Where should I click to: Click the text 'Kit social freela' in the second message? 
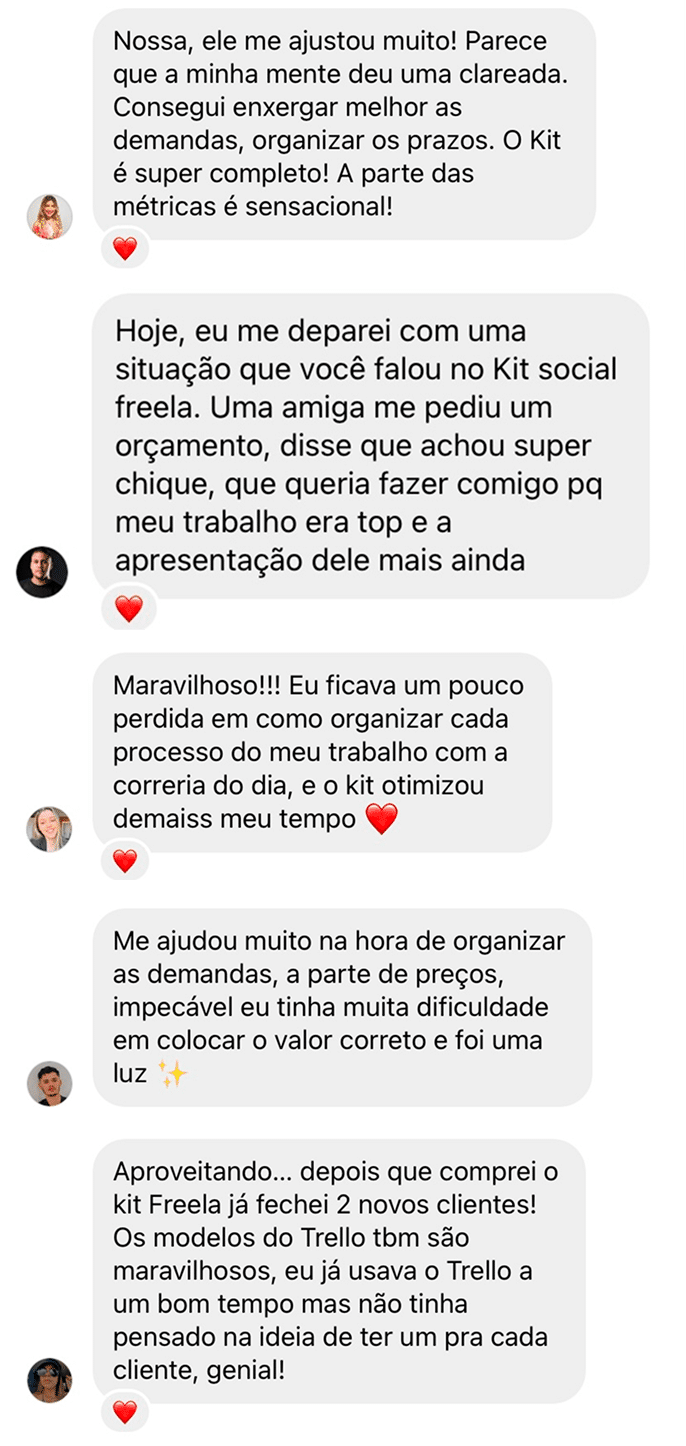[x=366, y=389]
